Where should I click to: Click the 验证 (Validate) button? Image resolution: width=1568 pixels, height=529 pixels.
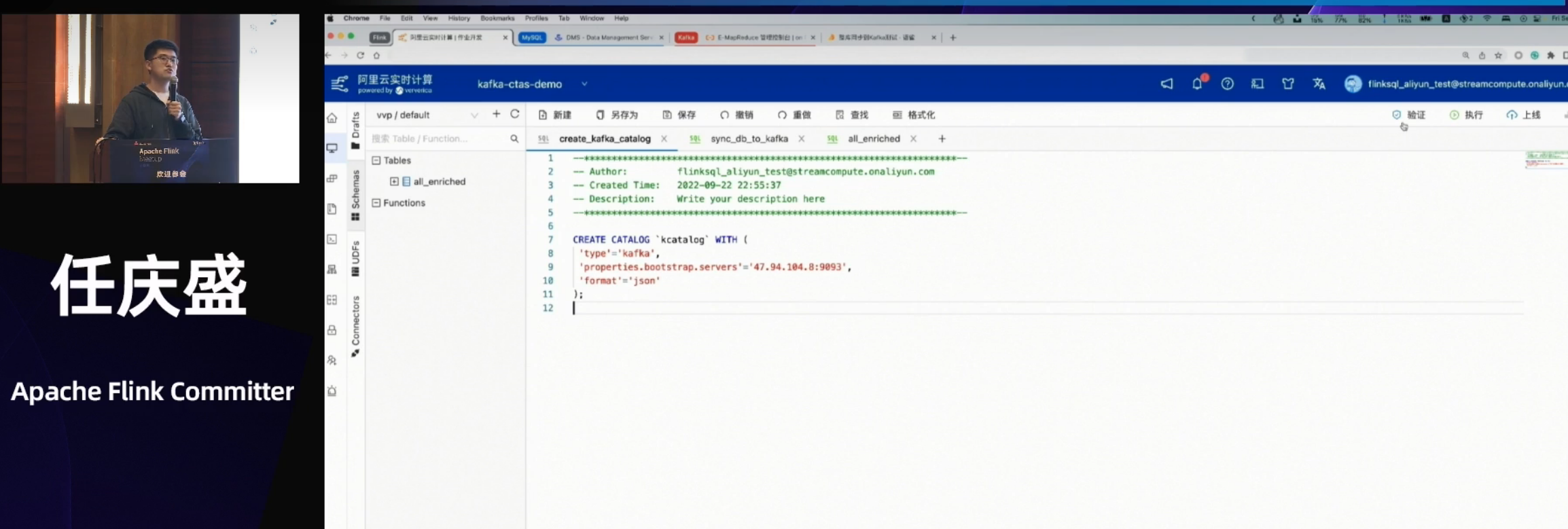(1408, 115)
